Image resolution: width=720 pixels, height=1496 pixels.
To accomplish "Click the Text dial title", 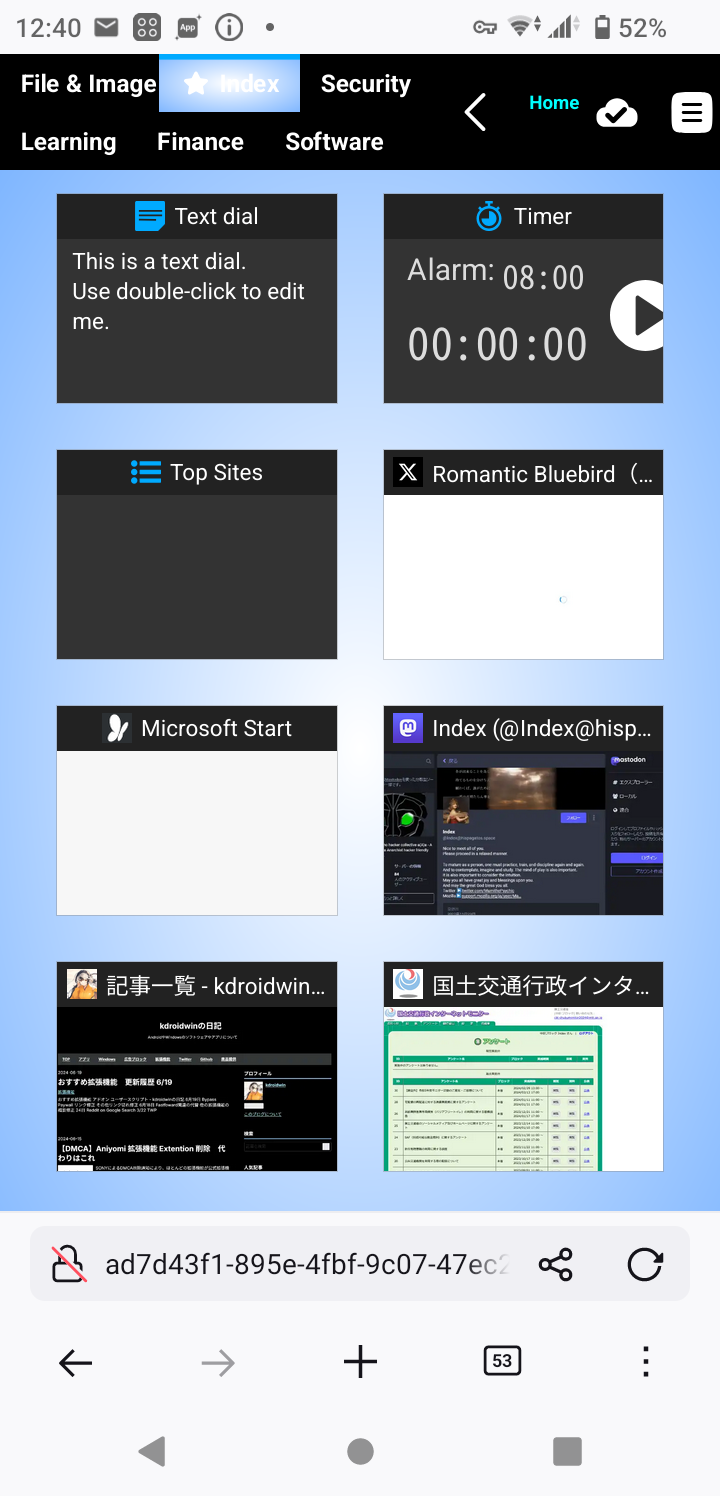I will click(x=216, y=216).
